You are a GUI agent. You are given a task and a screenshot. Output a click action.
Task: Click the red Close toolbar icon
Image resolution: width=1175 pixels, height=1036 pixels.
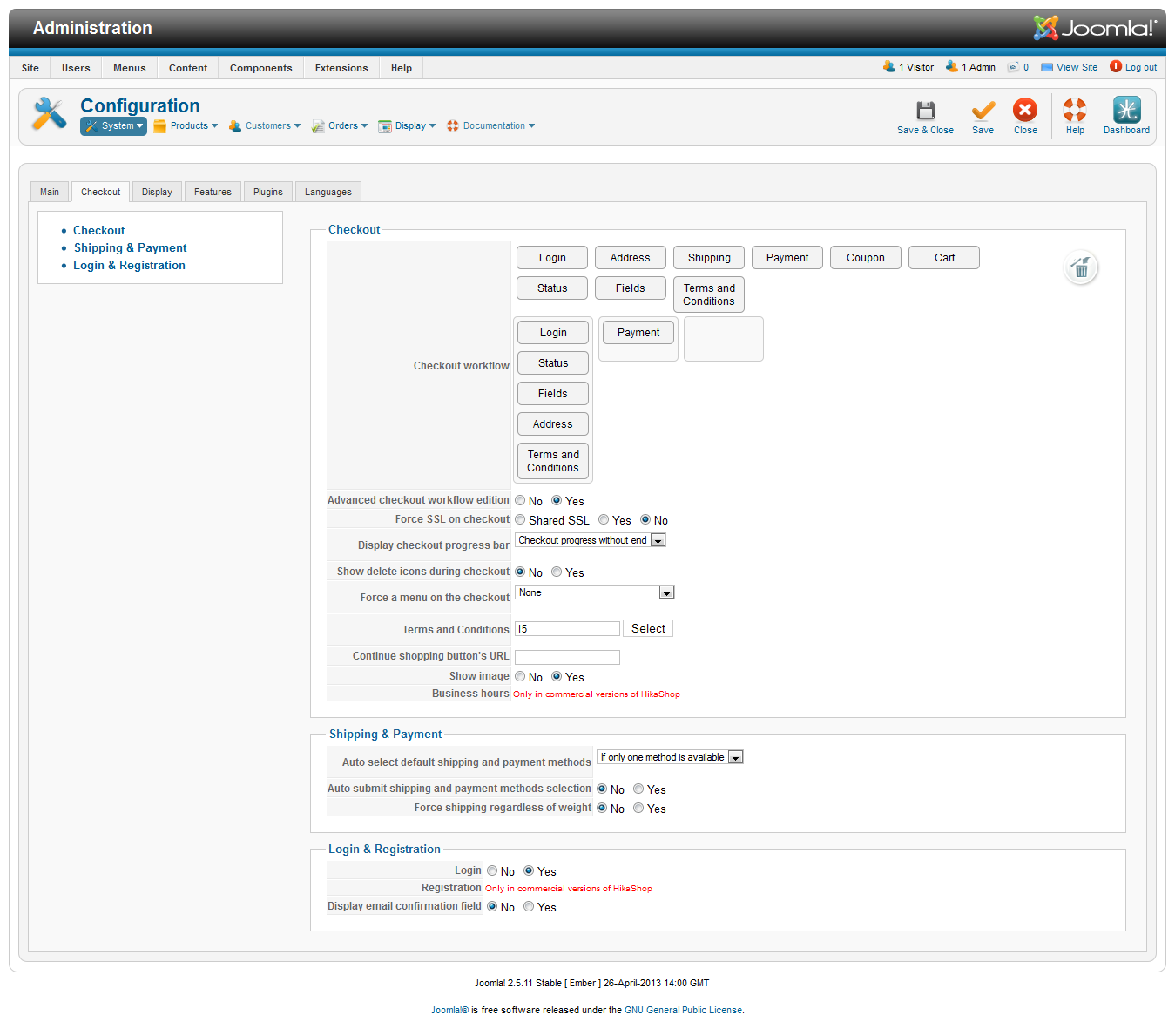pos(1025,110)
